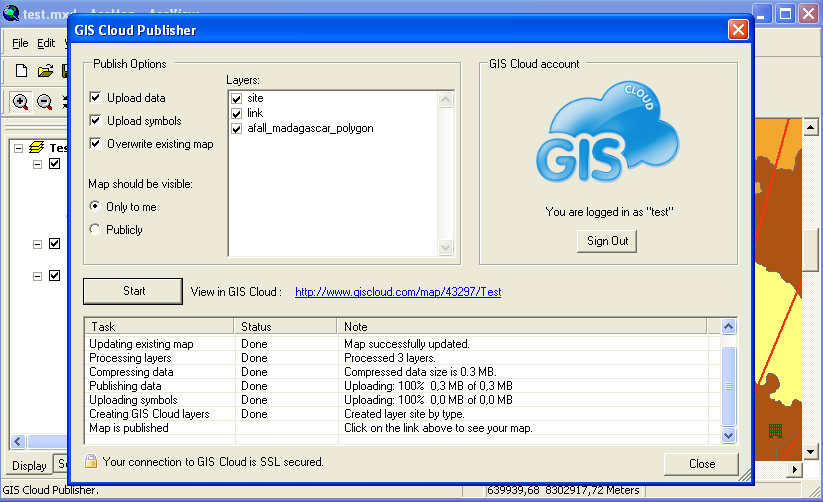Select the Zoom In magnifier tool

click(21, 101)
